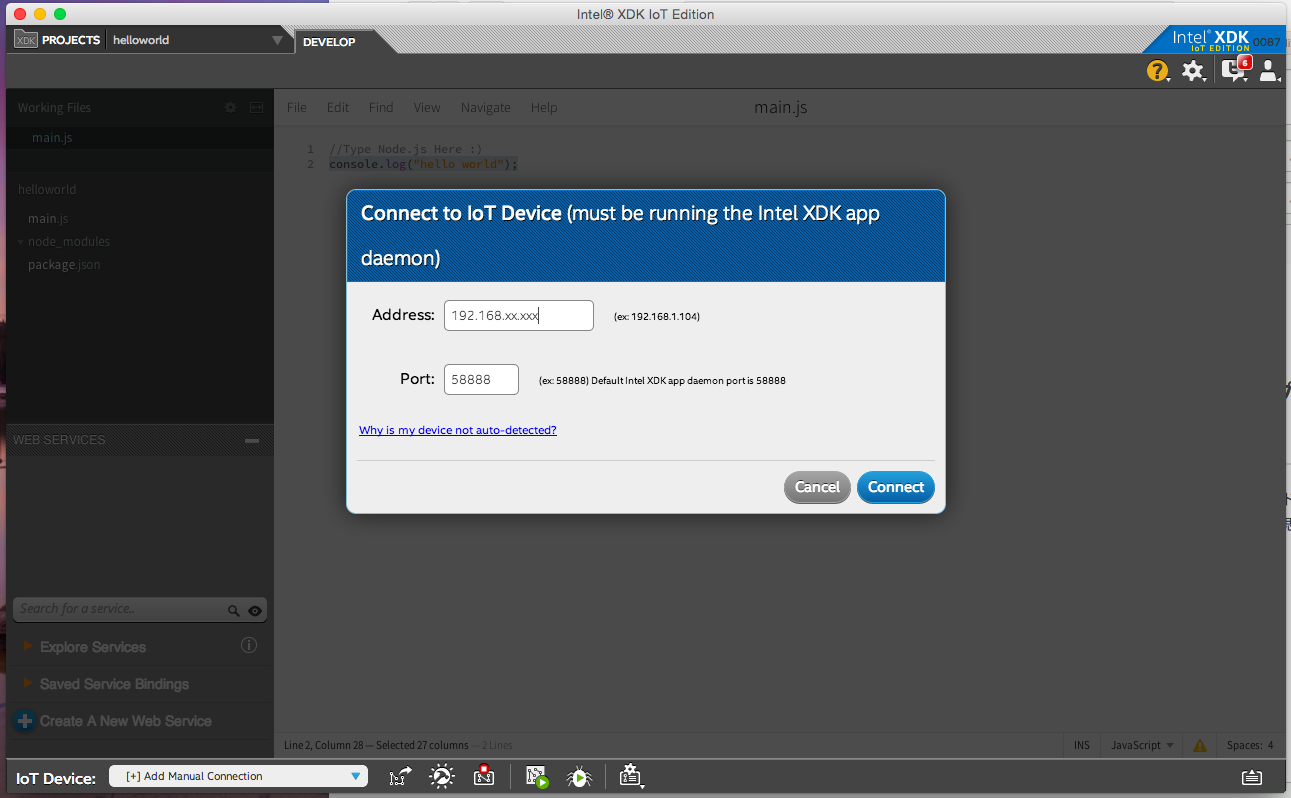Screen dimensions: 1291x798
Task: Select the Manage daemon settings icon
Action: (x=441, y=775)
